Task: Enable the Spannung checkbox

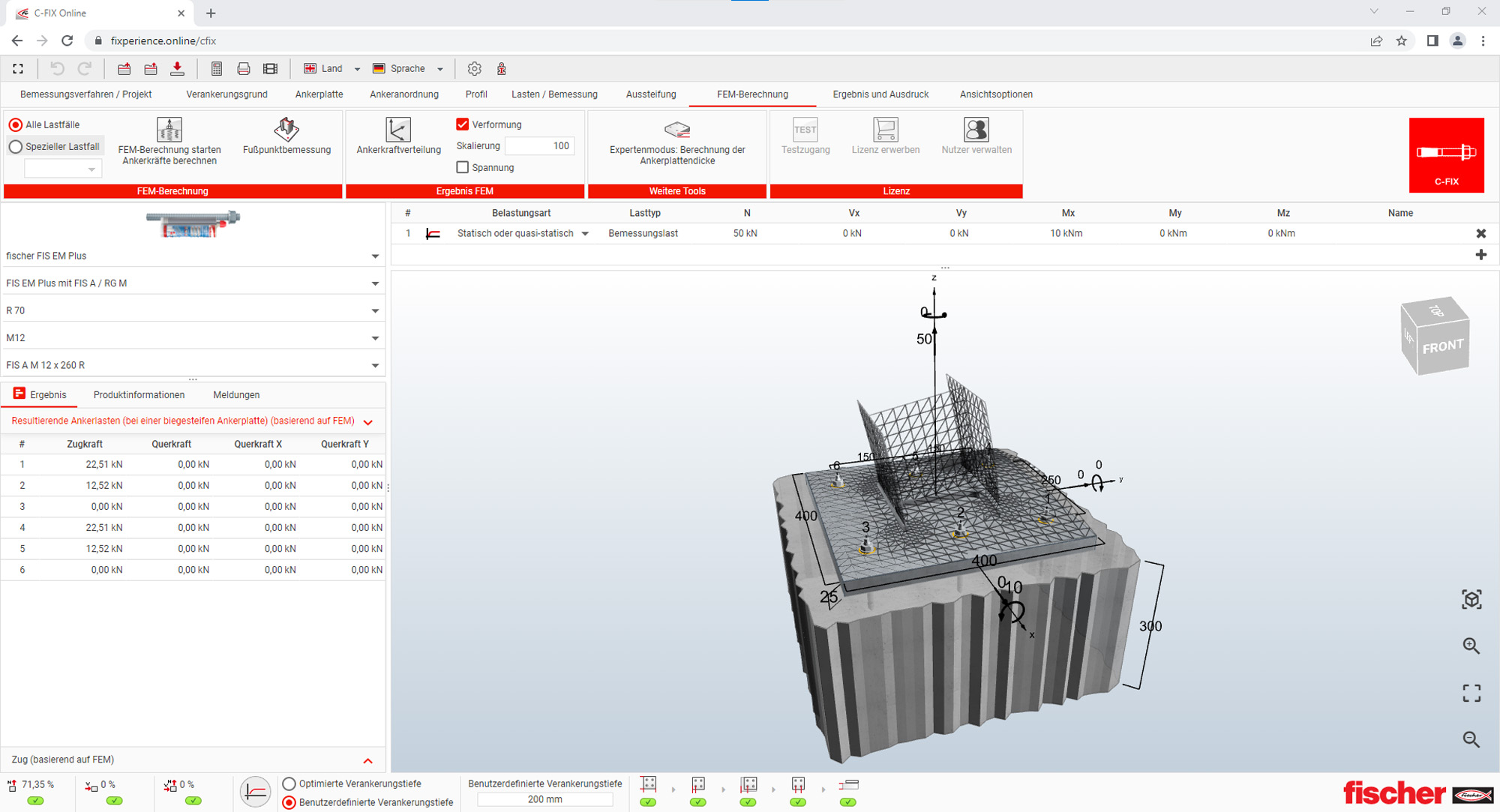Action: point(463,167)
